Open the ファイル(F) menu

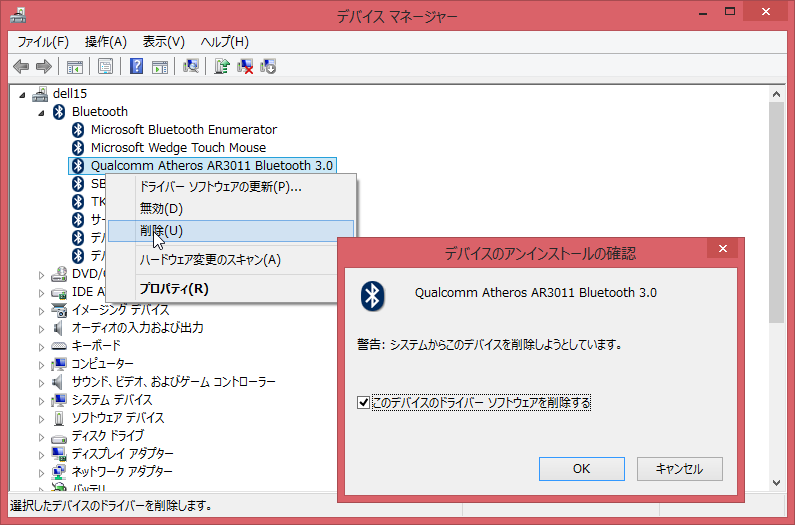pyautogui.click(x=43, y=42)
